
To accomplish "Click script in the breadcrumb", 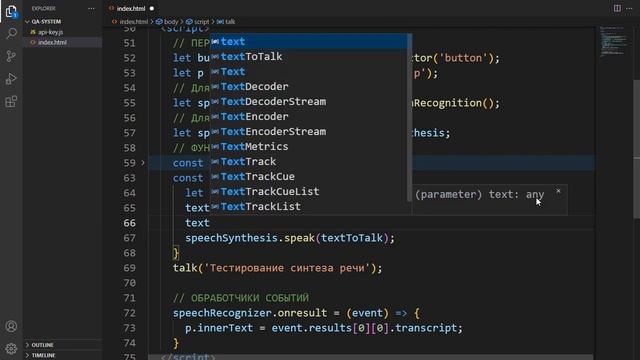I will (x=201, y=22).
